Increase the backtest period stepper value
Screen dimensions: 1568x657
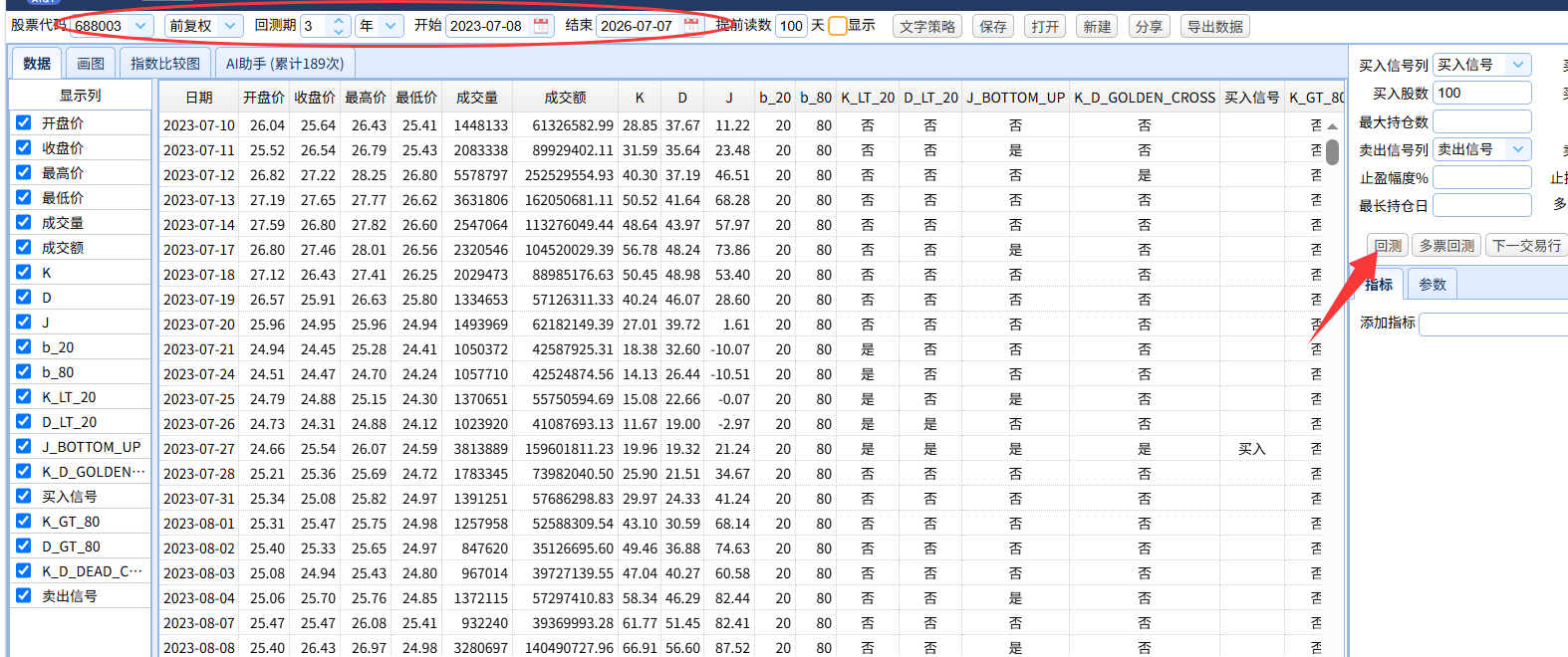pyautogui.click(x=339, y=21)
